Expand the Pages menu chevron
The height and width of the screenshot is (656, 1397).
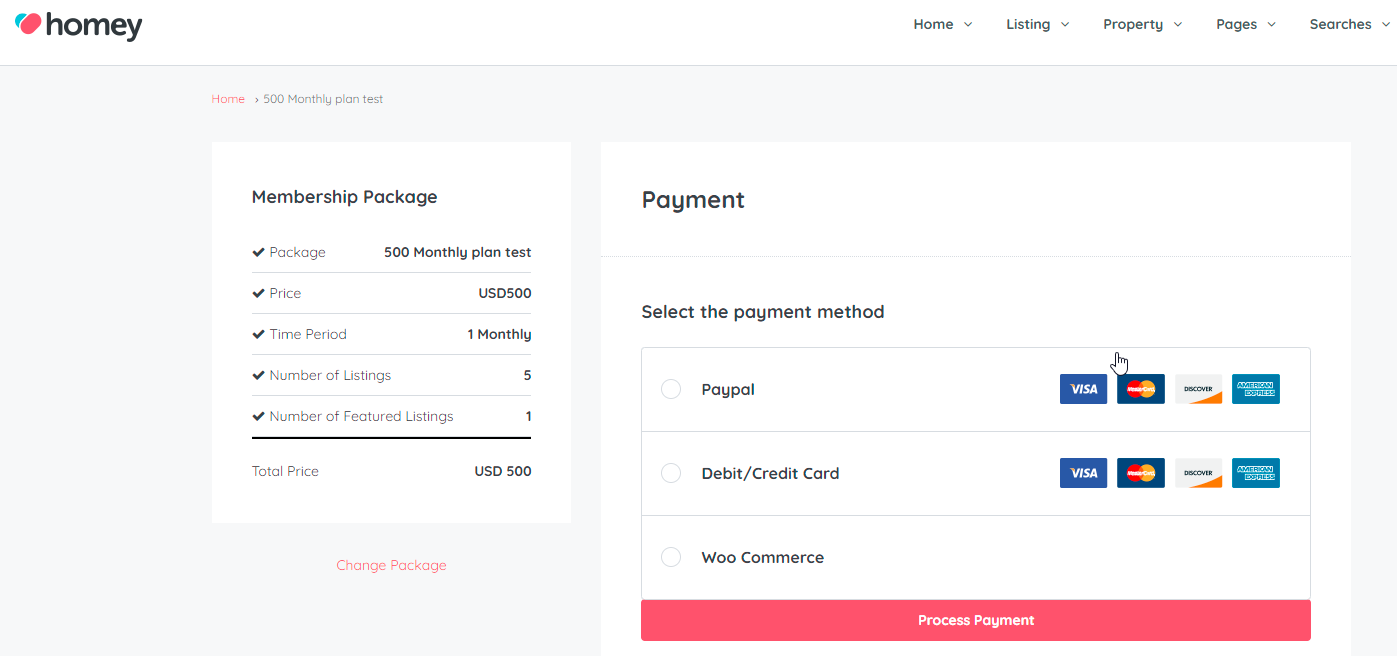tap(1272, 25)
